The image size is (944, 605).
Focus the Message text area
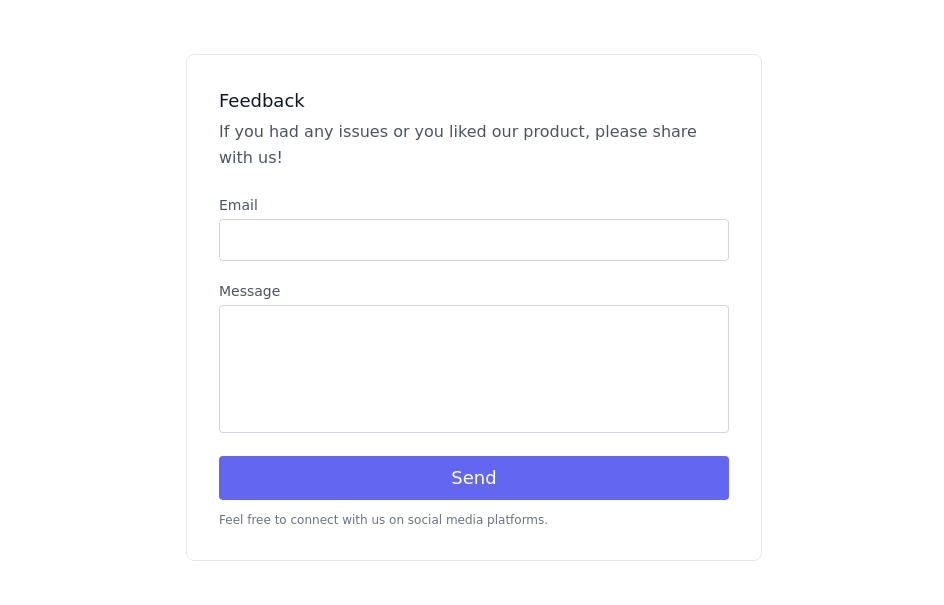473,369
